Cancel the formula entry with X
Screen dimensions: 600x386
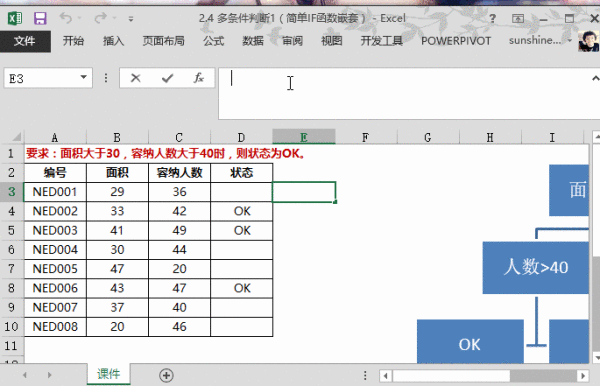[135, 78]
